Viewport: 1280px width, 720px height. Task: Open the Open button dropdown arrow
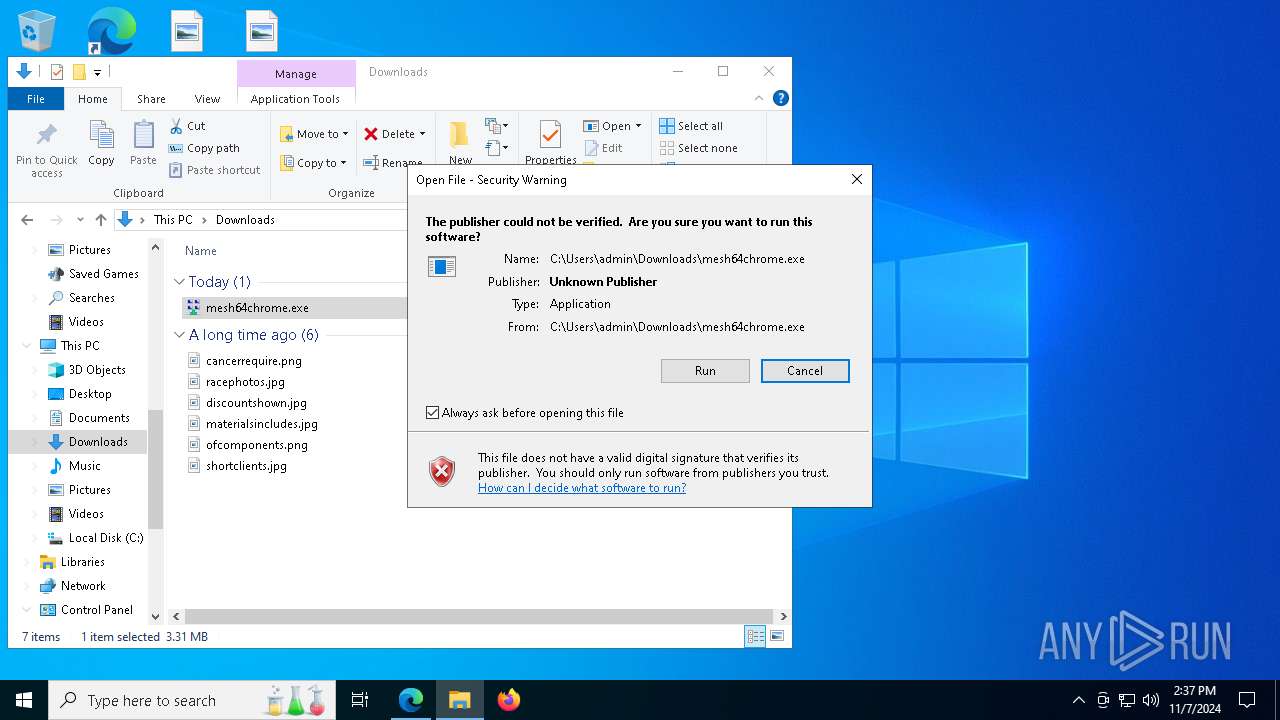pyautogui.click(x=638, y=126)
